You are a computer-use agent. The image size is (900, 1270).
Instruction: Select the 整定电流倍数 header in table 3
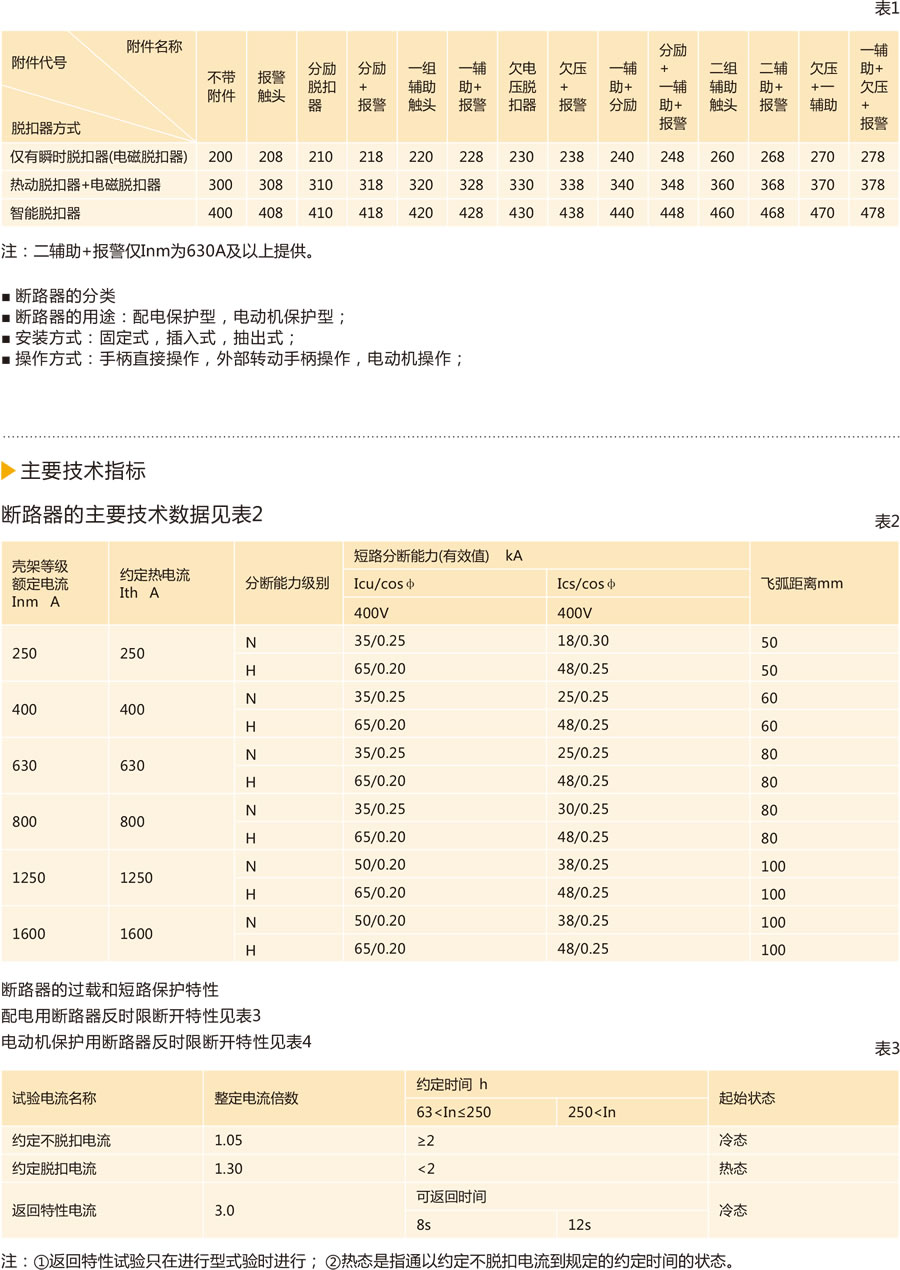pos(256,1097)
